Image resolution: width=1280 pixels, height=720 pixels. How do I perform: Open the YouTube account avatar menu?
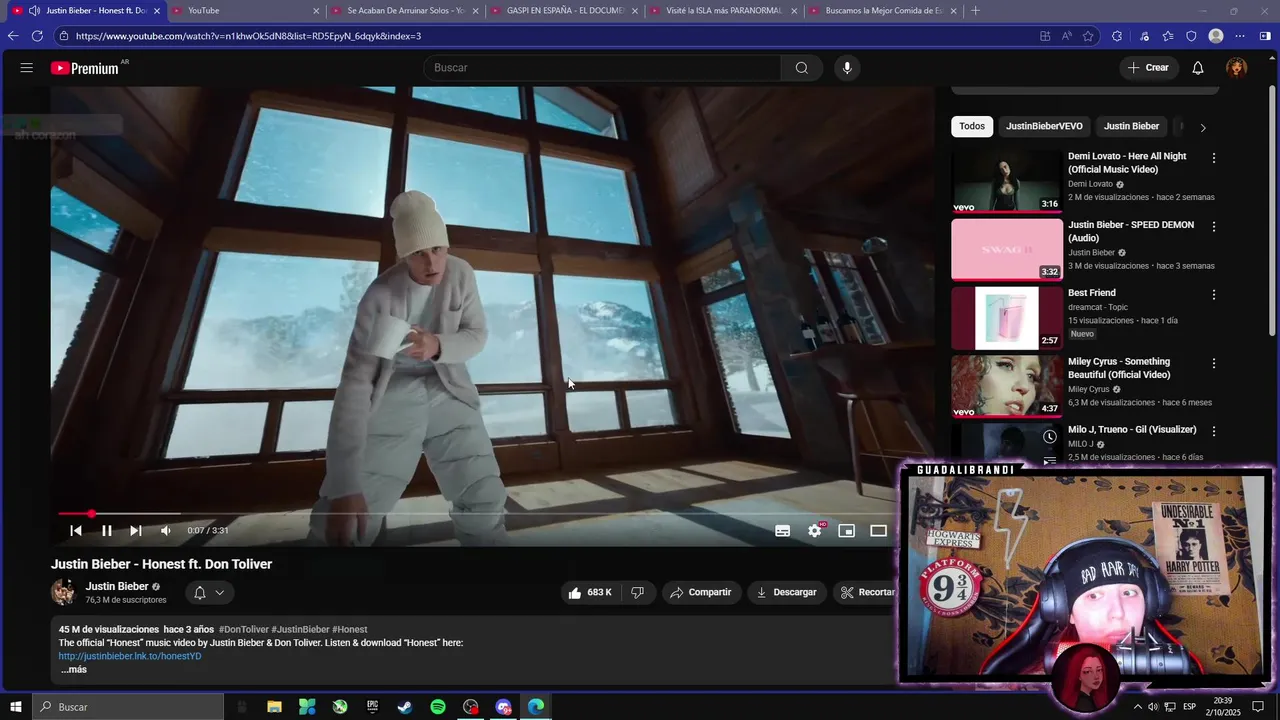pyautogui.click(x=1237, y=68)
